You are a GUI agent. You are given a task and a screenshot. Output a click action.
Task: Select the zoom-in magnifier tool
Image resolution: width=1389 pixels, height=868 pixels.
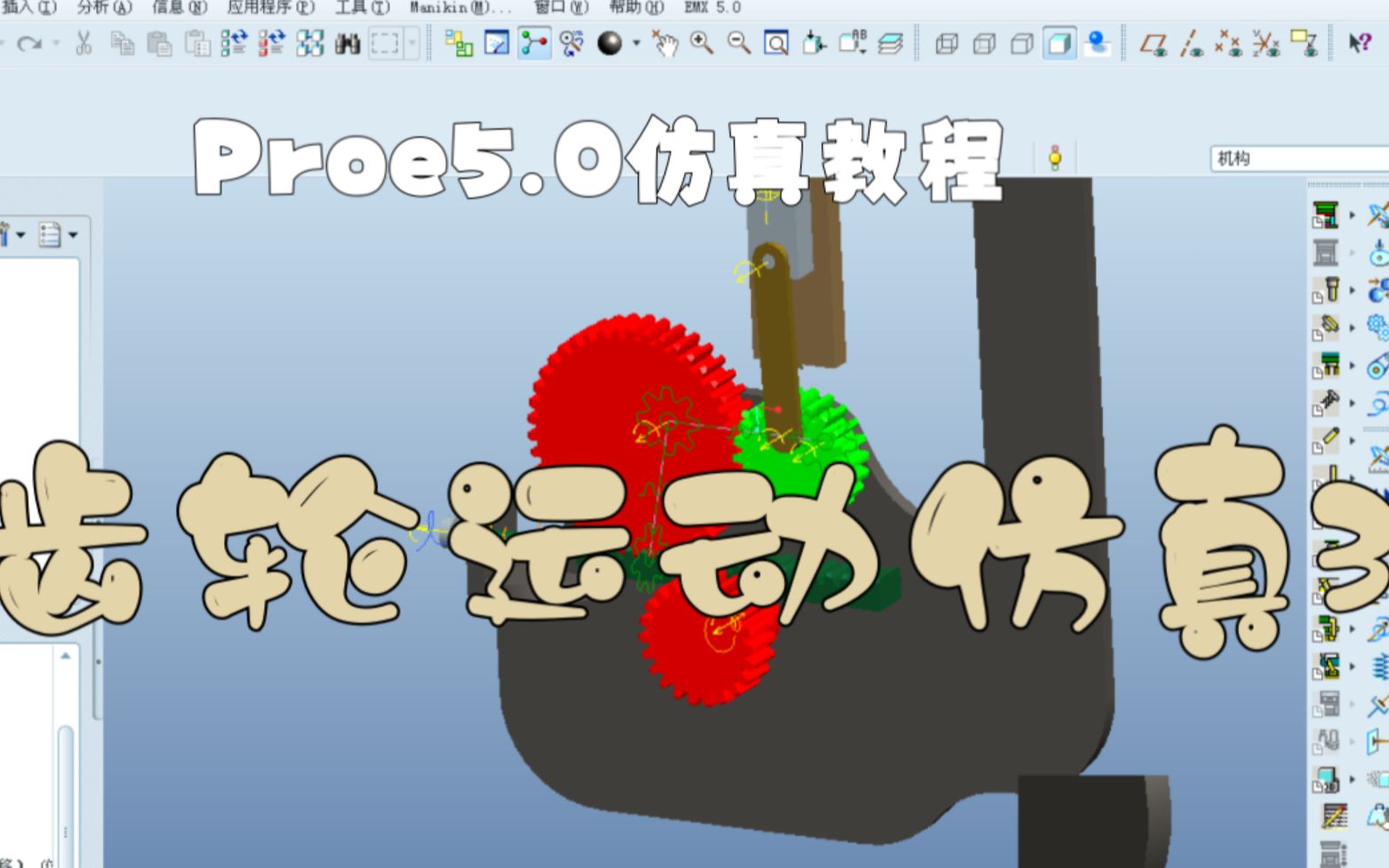pyautogui.click(x=702, y=43)
